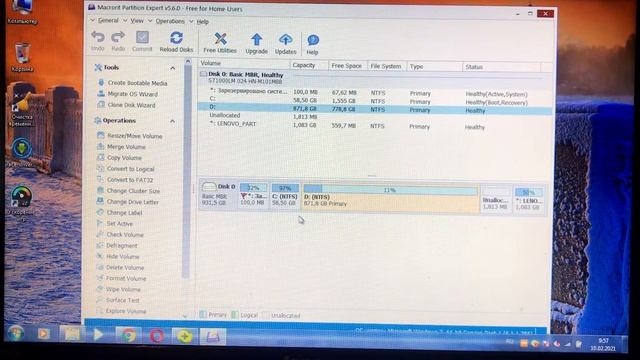Open Opera from the taskbar
This screenshot has height=360, width=640.
(156, 336)
